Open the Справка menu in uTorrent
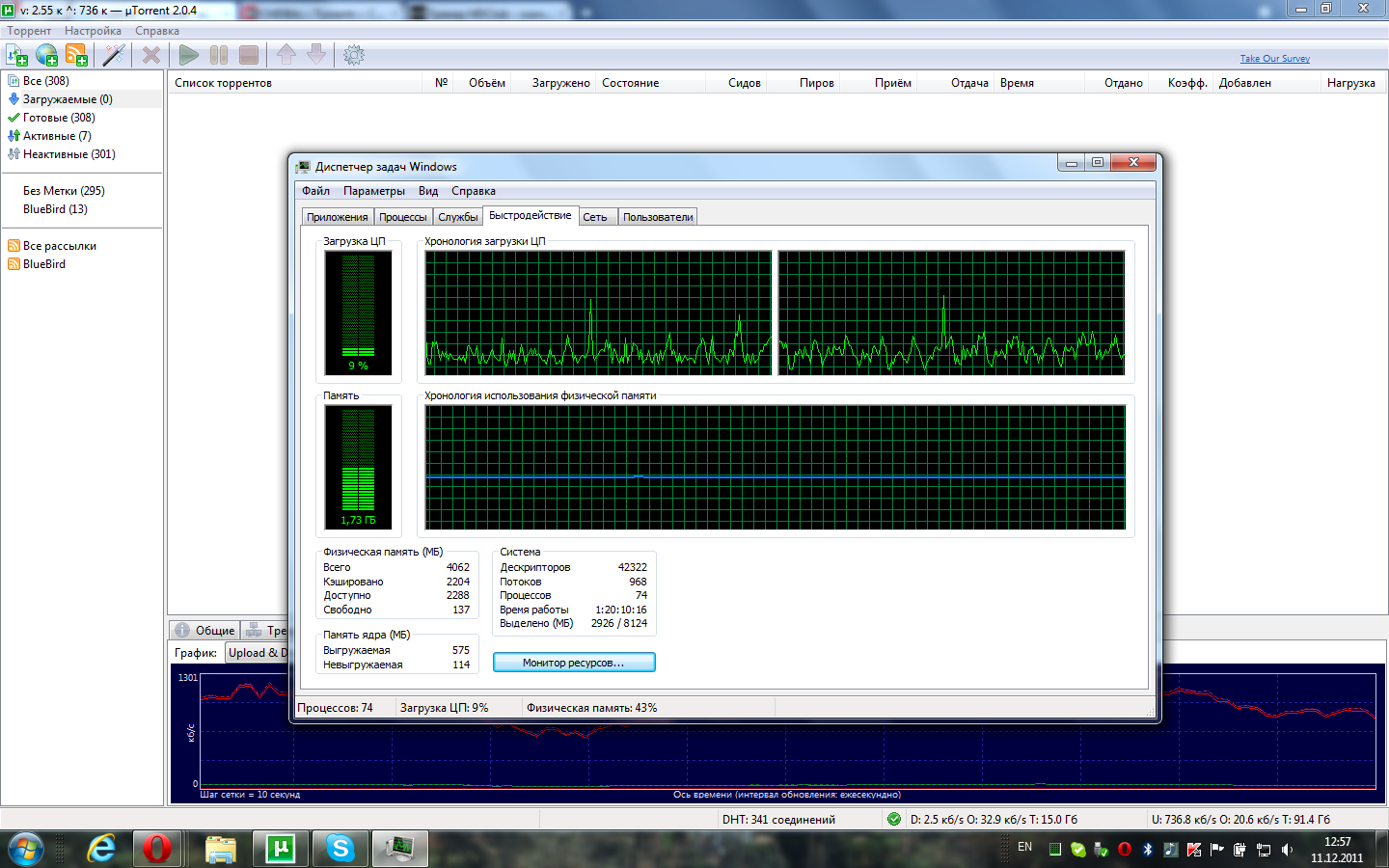This screenshot has width=1389, height=868. click(x=157, y=31)
